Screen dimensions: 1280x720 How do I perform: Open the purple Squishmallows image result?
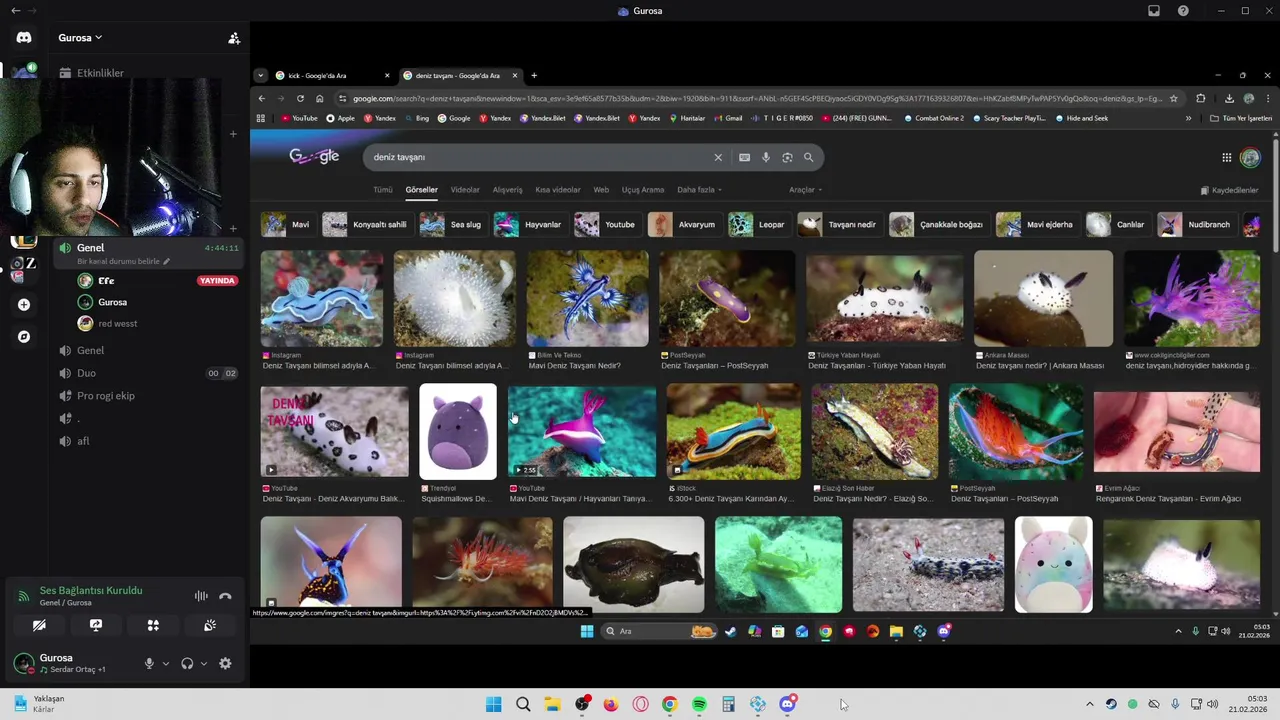tap(458, 431)
